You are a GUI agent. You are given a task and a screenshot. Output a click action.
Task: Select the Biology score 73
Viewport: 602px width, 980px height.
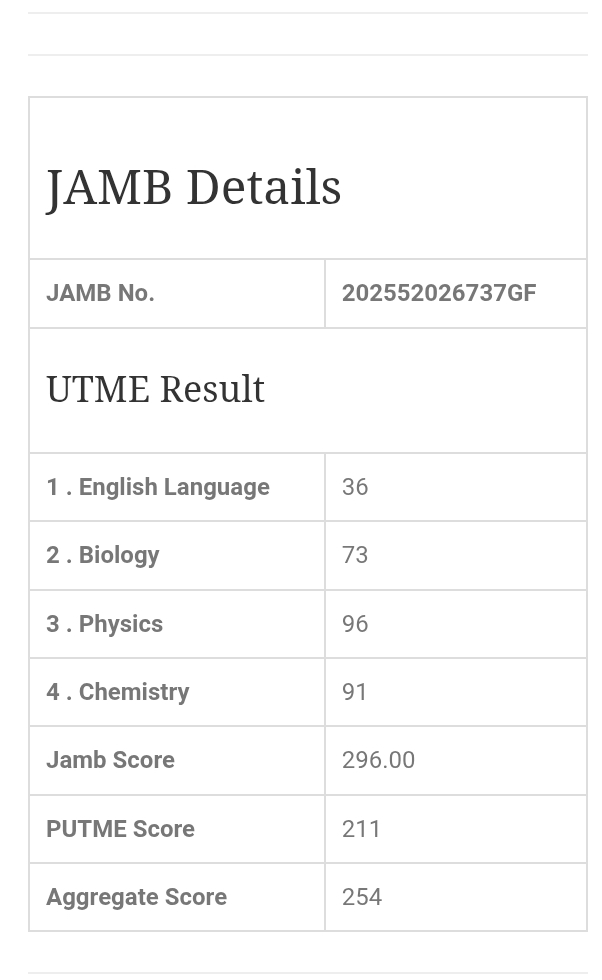355,555
